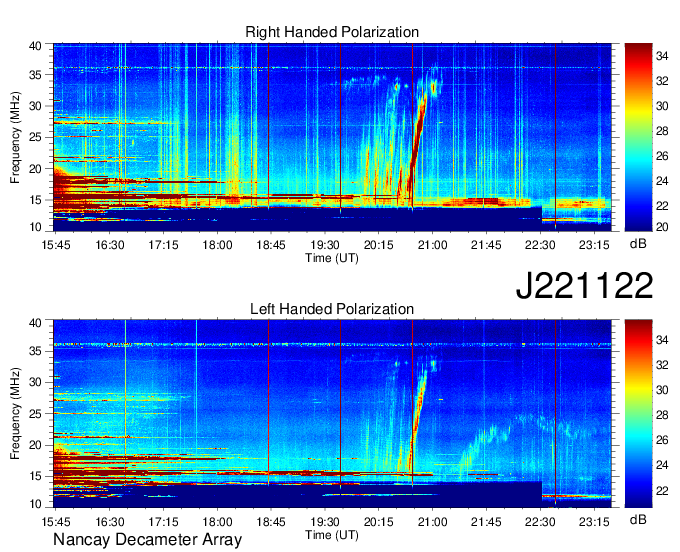
Task: Click the 19:30 time tick of the Right Handed plot
Action: [x=325, y=245]
